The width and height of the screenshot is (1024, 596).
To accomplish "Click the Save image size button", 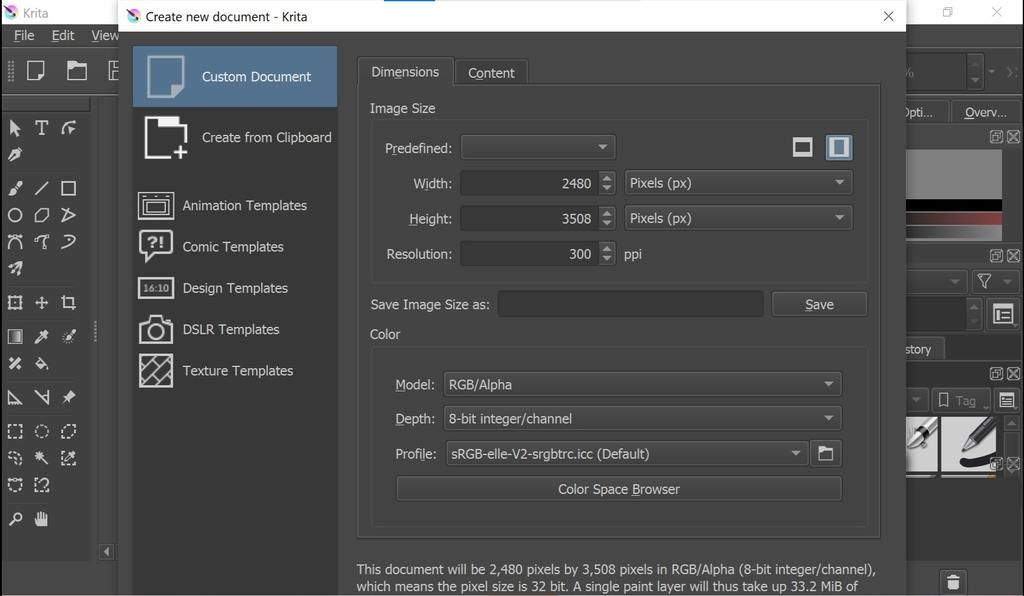I will 819,304.
